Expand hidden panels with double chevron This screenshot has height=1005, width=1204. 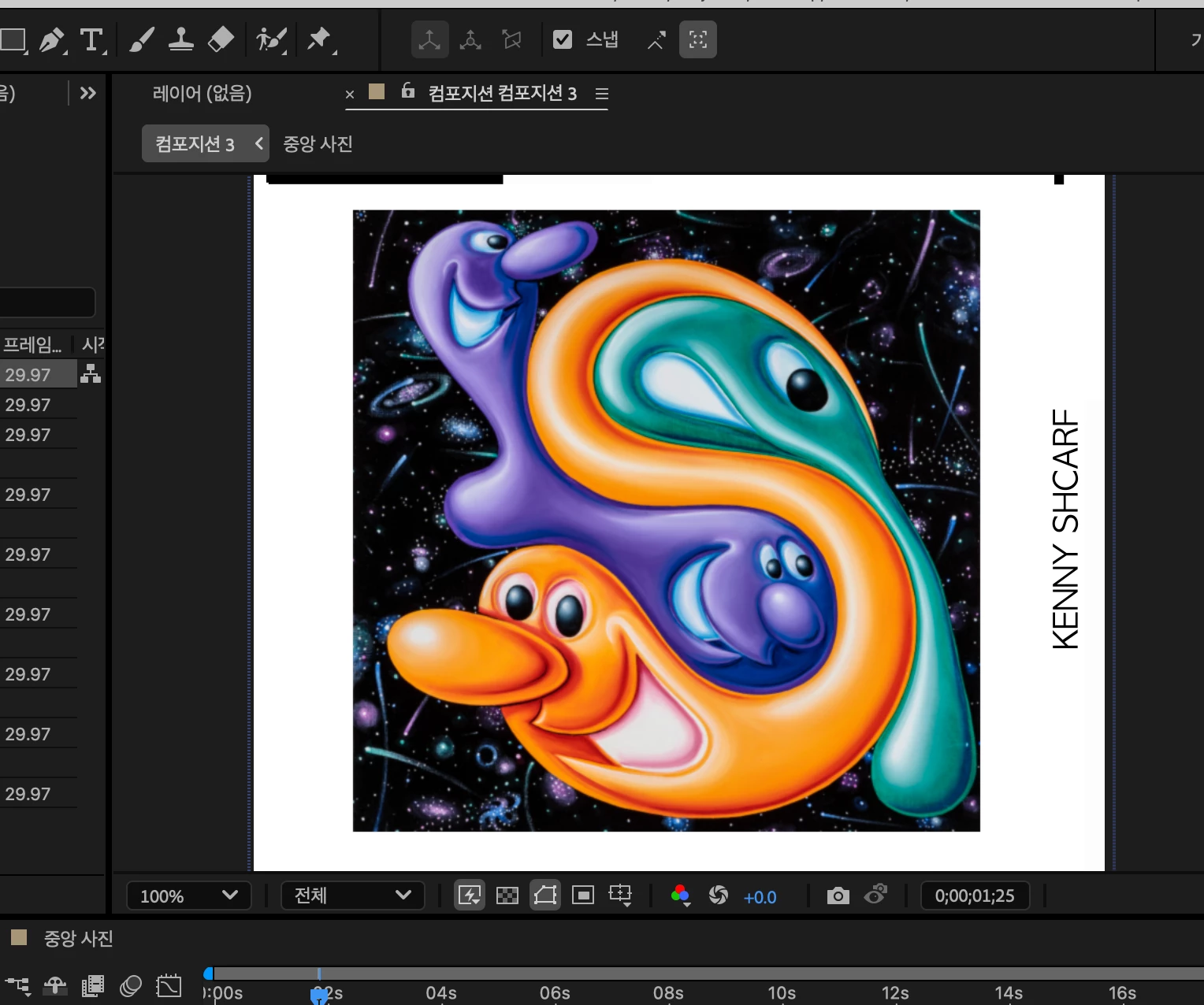coord(88,94)
